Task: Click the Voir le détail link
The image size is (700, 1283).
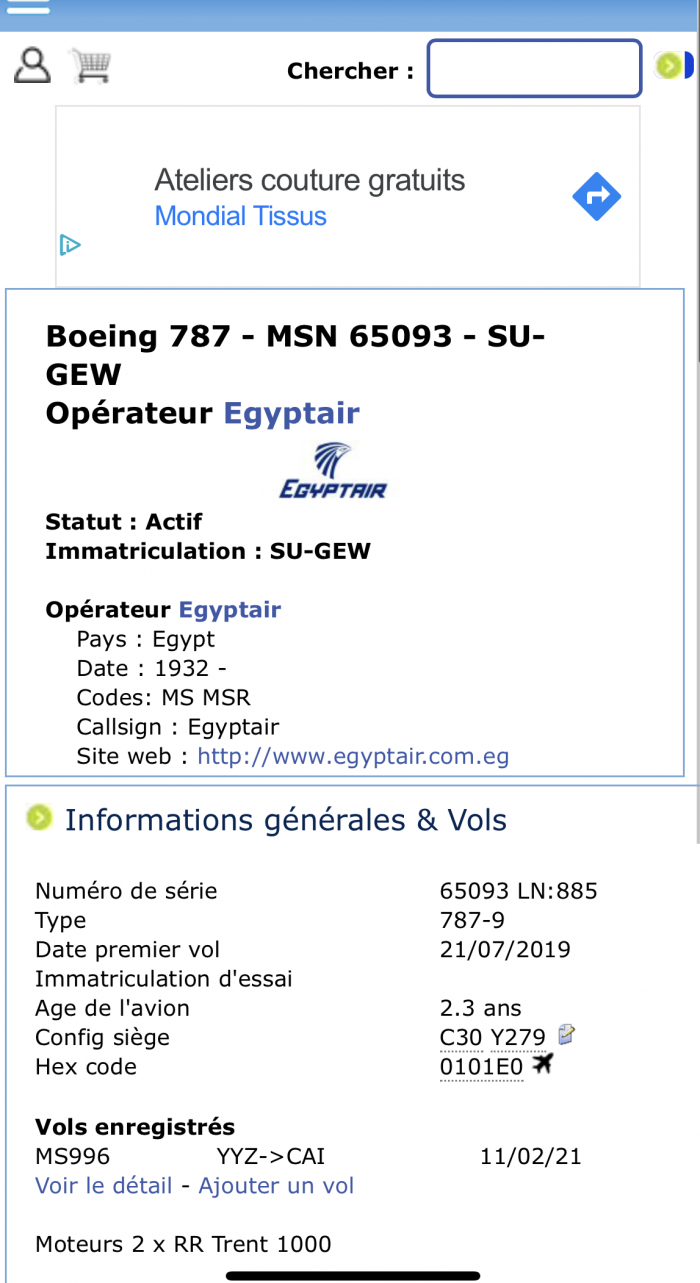Action: click(104, 1186)
